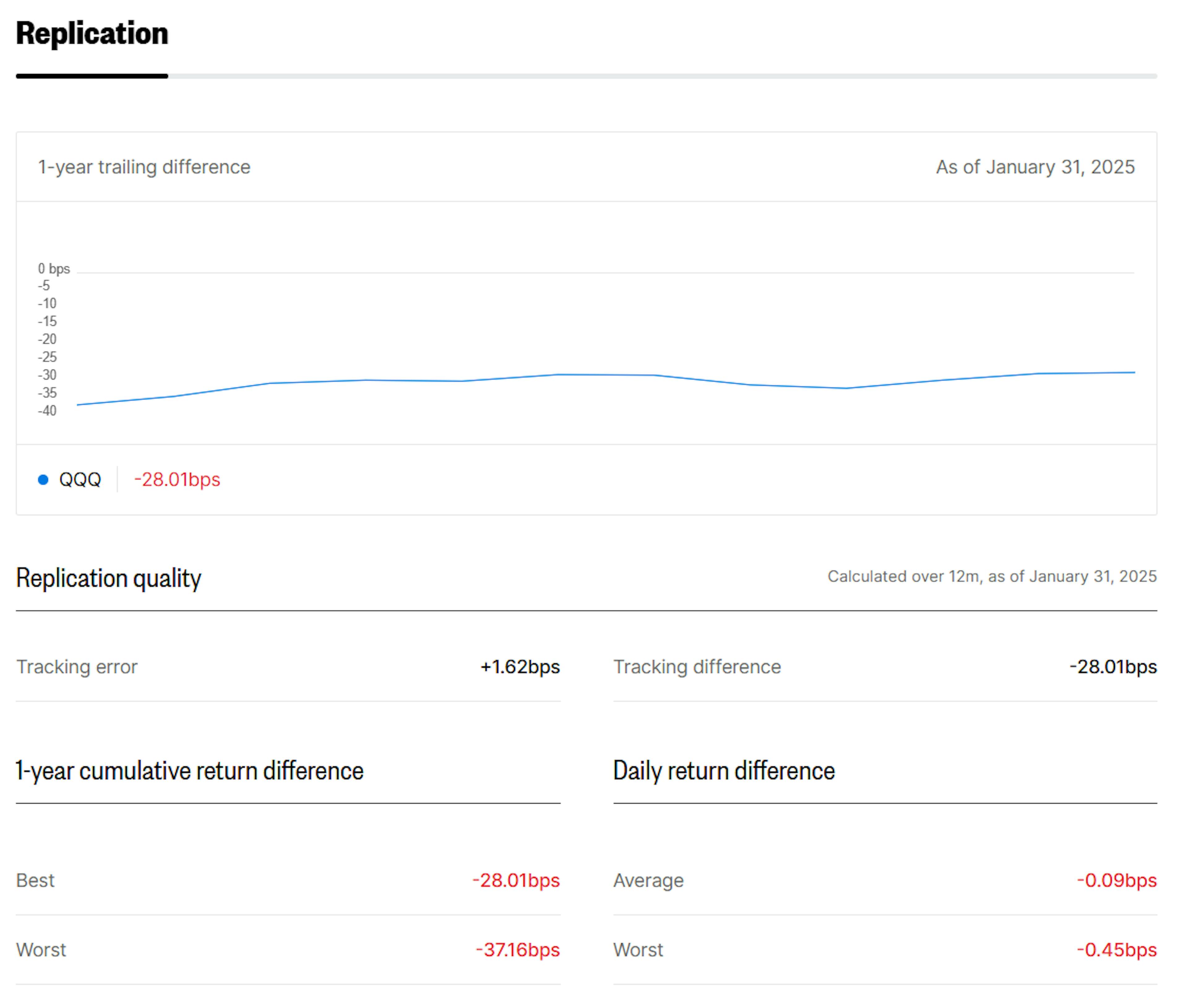The width and height of the screenshot is (1188, 1008).
Task: Click the Best cumulative return -28.01bps value
Action: [x=515, y=881]
